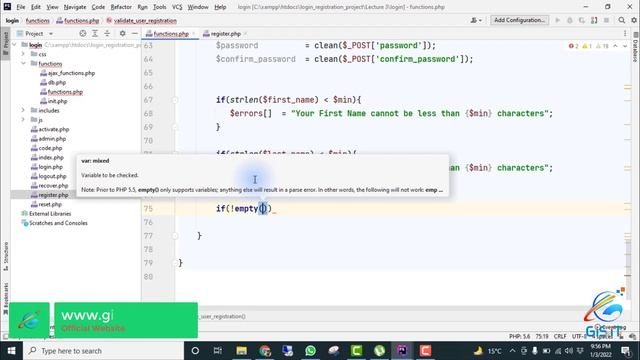640x360 pixels.
Task: Open the user account dropdown in toolbar
Action: 476,20
